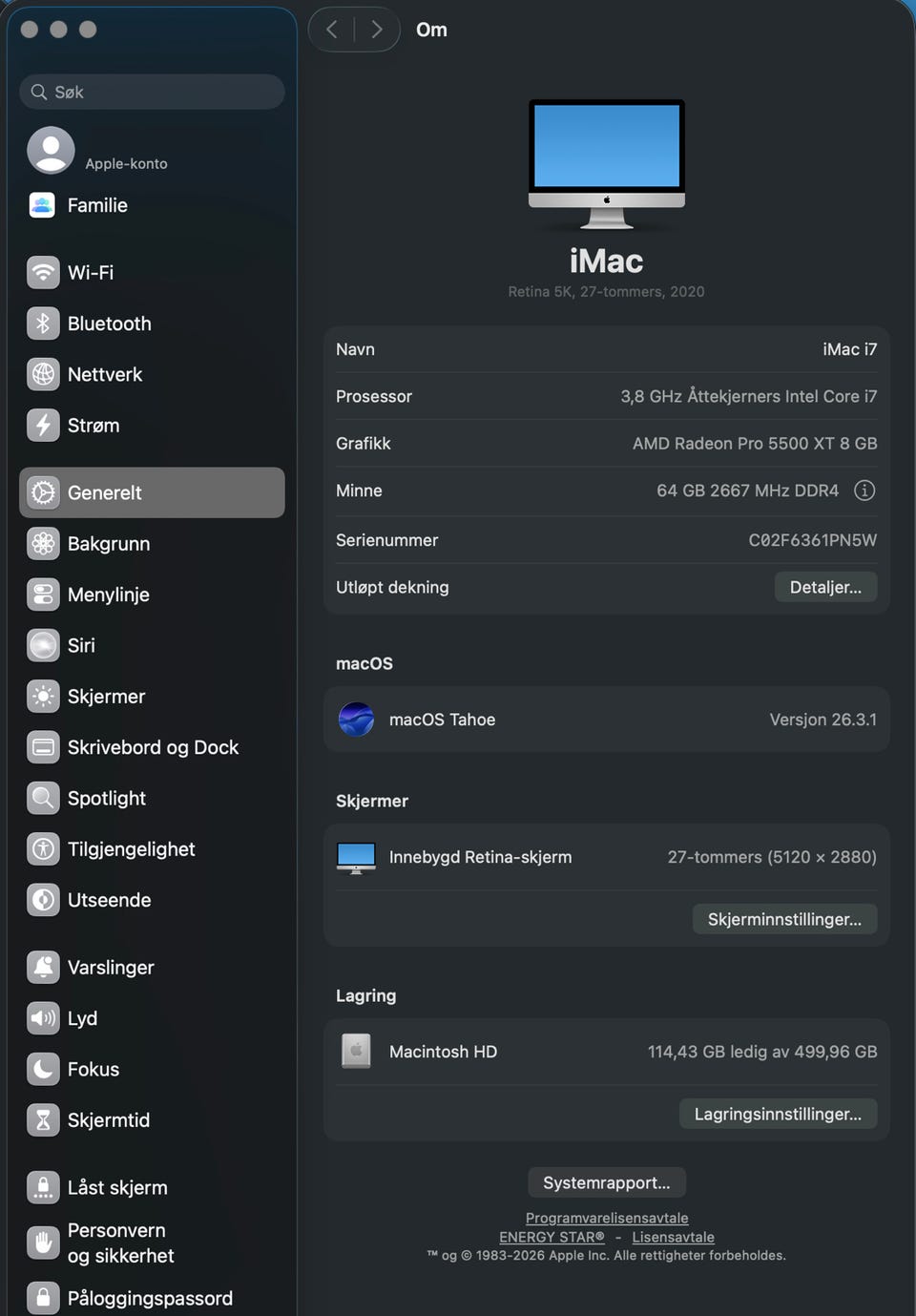
Task: Open the Systemrapport... button
Action: coord(607,1182)
